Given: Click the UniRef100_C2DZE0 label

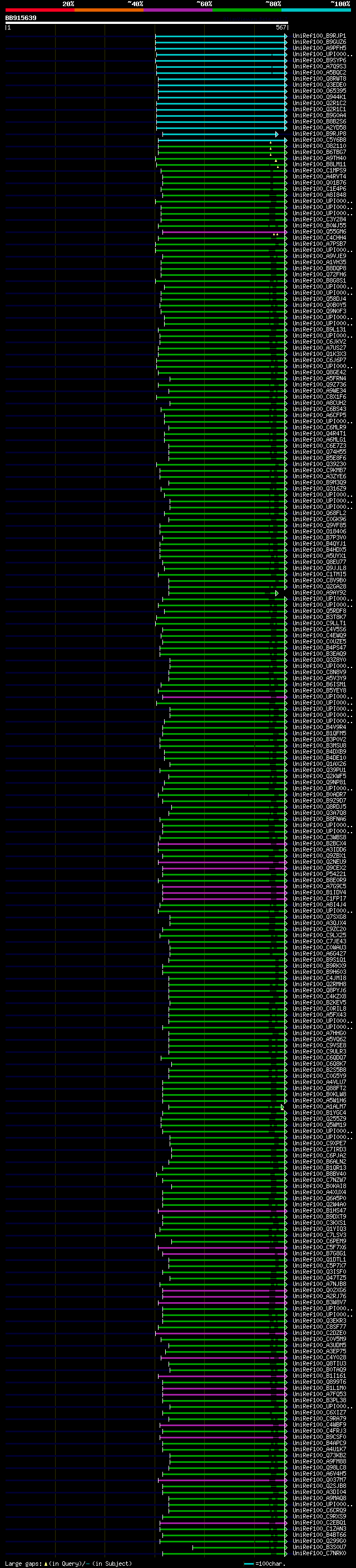Looking at the screenshot, I should [319, 1333].
